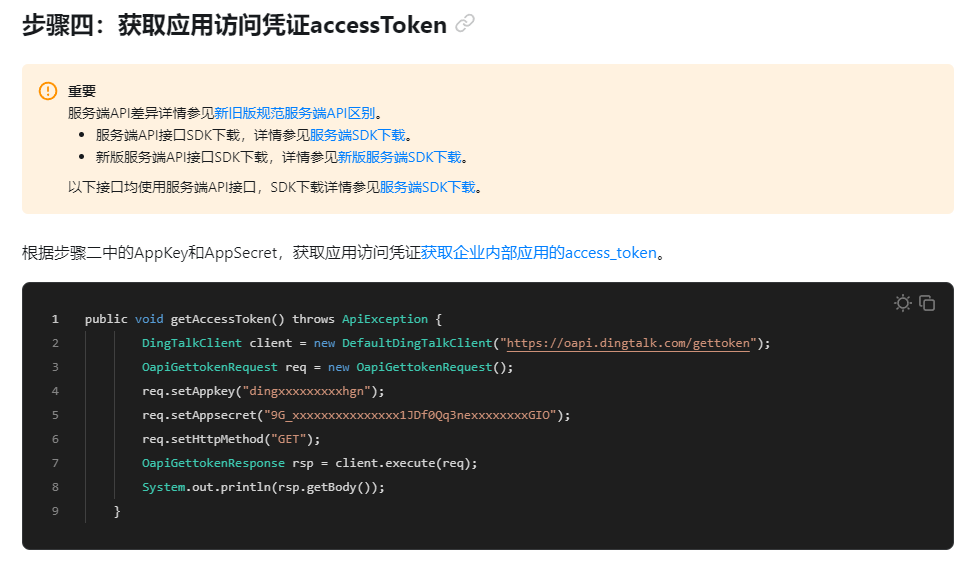Viewport: 972px width, 588px height.
Task: Click the req.setHttpMethod("GET") code line
Action: (x=231, y=439)
